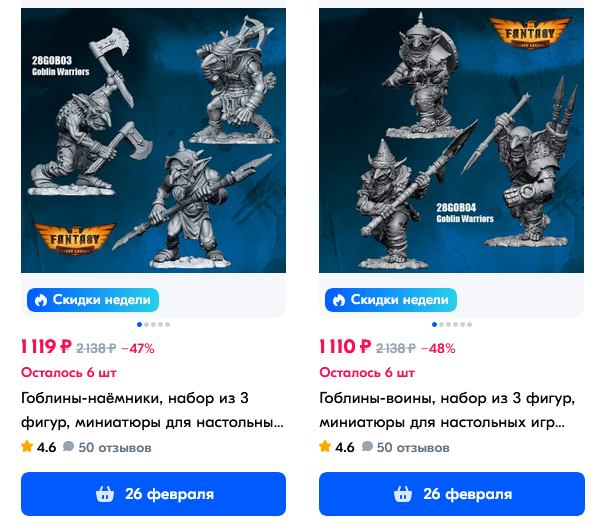Add Гоблины-наёмники to cart, 26 февраля
The image size is (607, 531).
(153, 494)
